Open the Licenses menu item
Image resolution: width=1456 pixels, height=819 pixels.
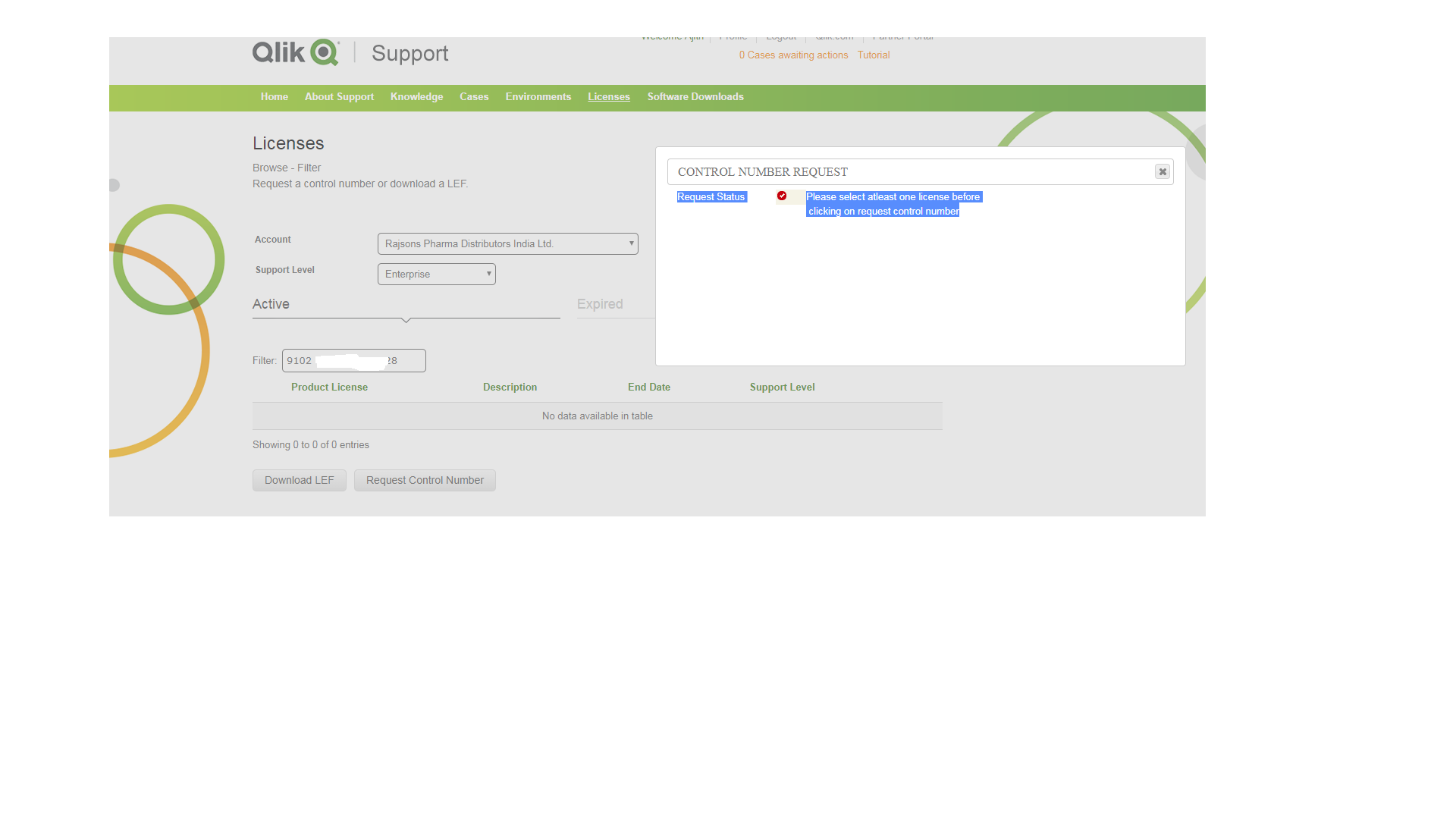(608, 97)
